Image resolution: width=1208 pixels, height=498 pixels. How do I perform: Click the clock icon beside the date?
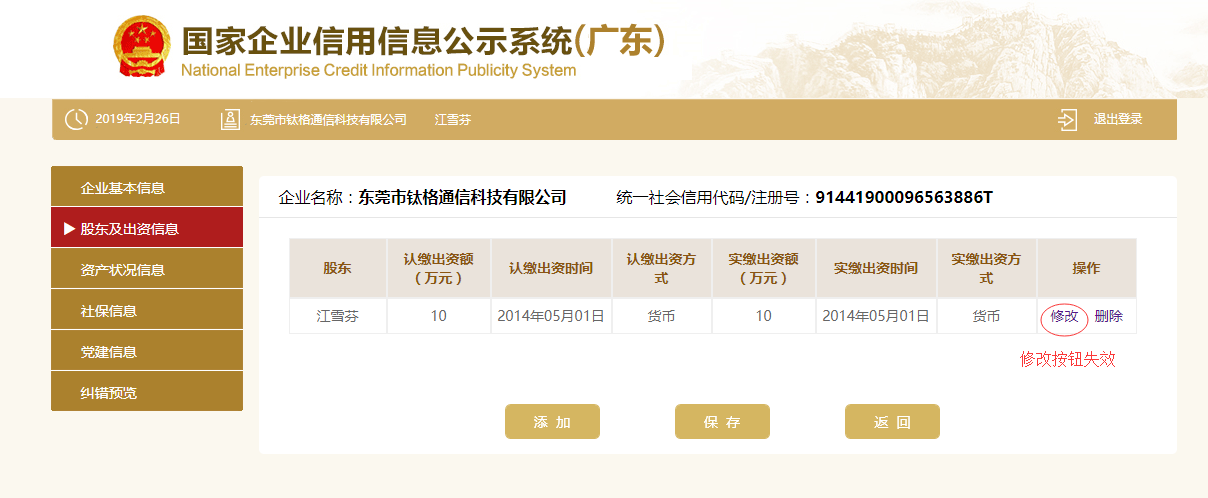(76, 120)
